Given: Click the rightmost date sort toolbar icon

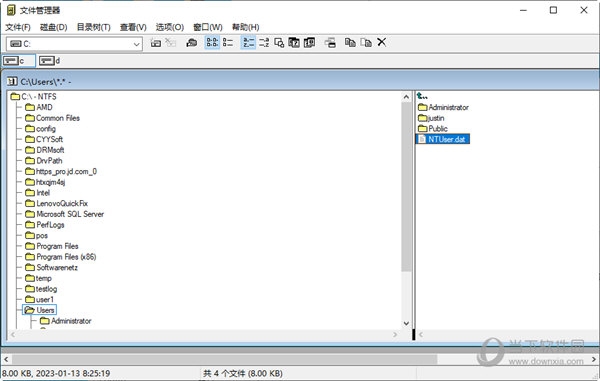Looking at the screenshot, I should tap(309, 42).
